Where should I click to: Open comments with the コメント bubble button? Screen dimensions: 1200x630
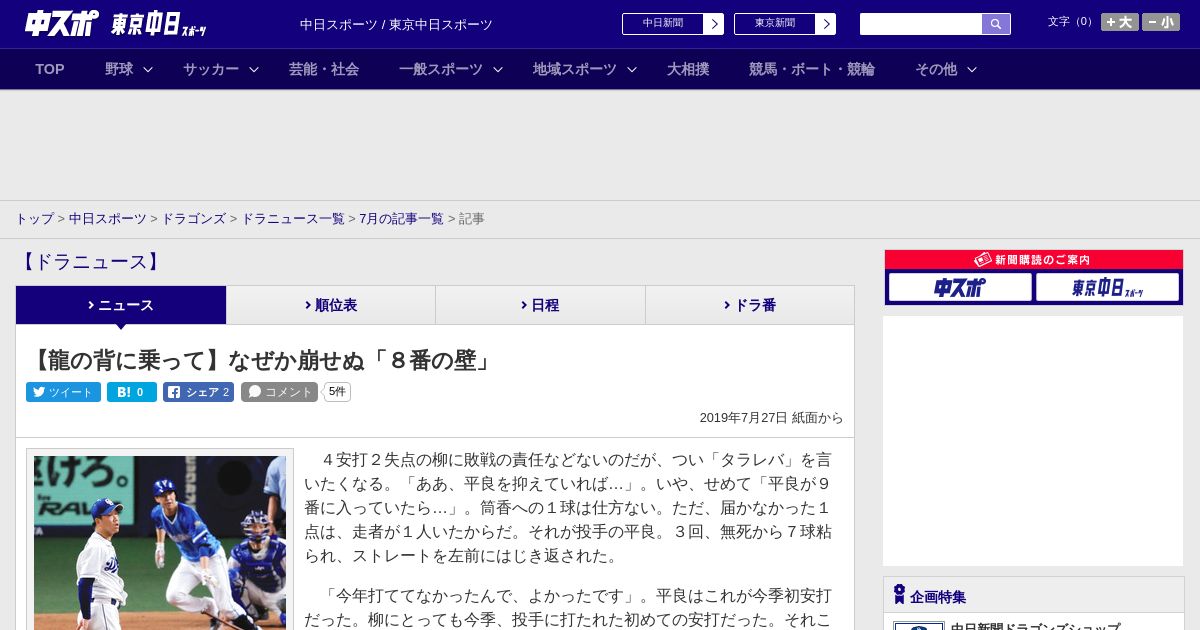click(279, 392)
